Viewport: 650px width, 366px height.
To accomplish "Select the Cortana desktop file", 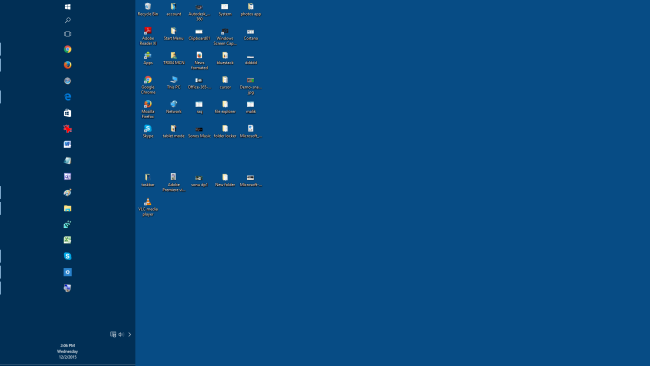I will pos(251,34).
